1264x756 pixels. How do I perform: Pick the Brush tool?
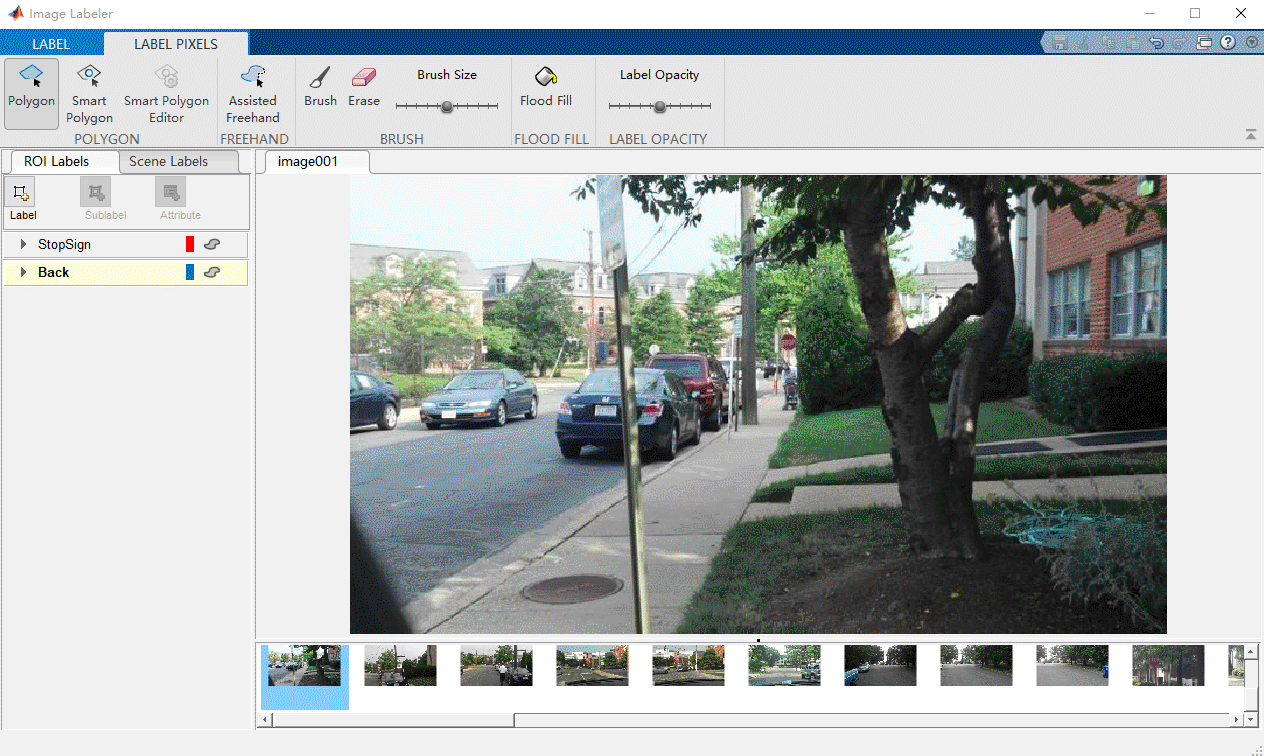(x=320, y=86)
